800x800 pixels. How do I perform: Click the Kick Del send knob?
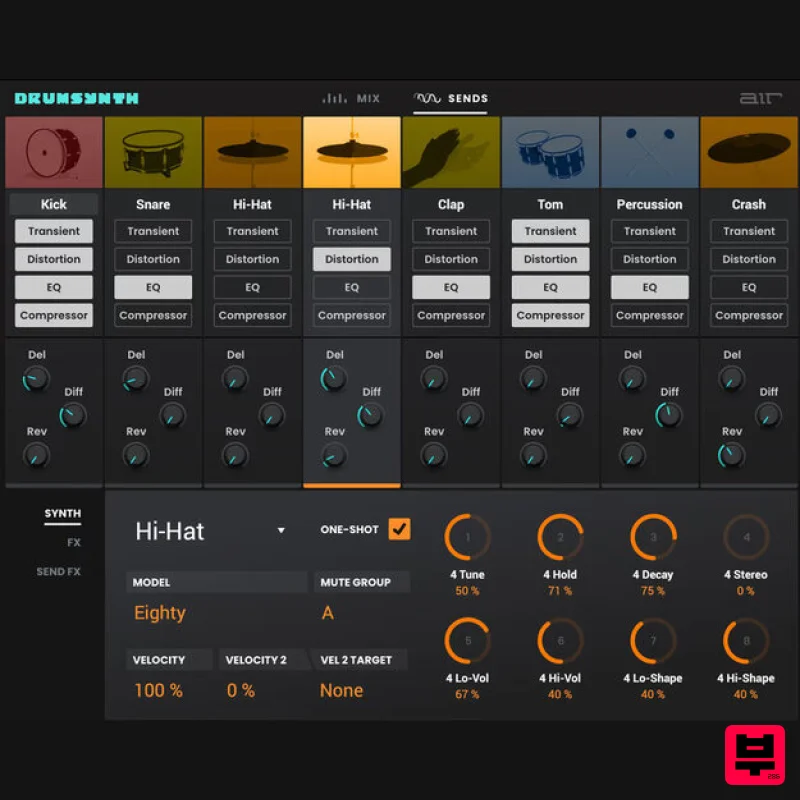(36, 379)
